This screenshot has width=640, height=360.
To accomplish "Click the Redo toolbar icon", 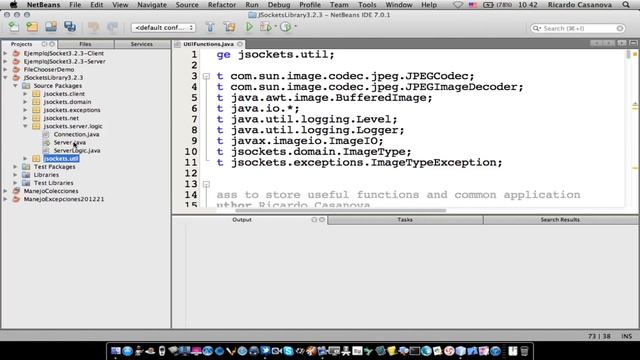I will pos(112,27).
